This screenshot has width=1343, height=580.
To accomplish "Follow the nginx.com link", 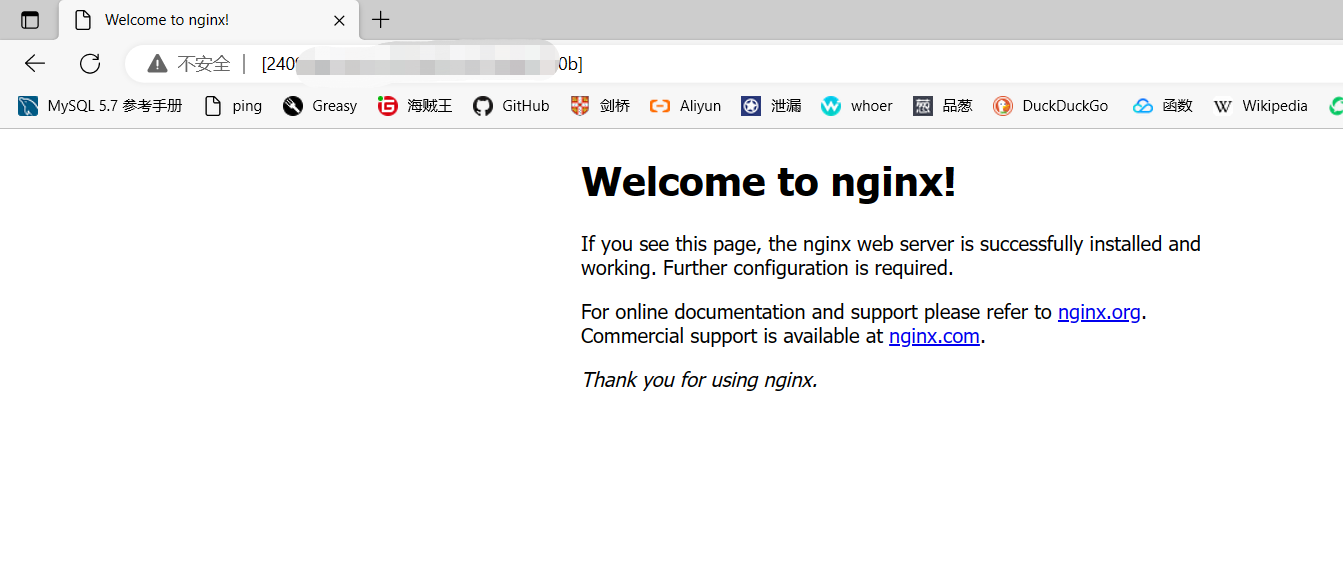I will (x=934, y=336).
